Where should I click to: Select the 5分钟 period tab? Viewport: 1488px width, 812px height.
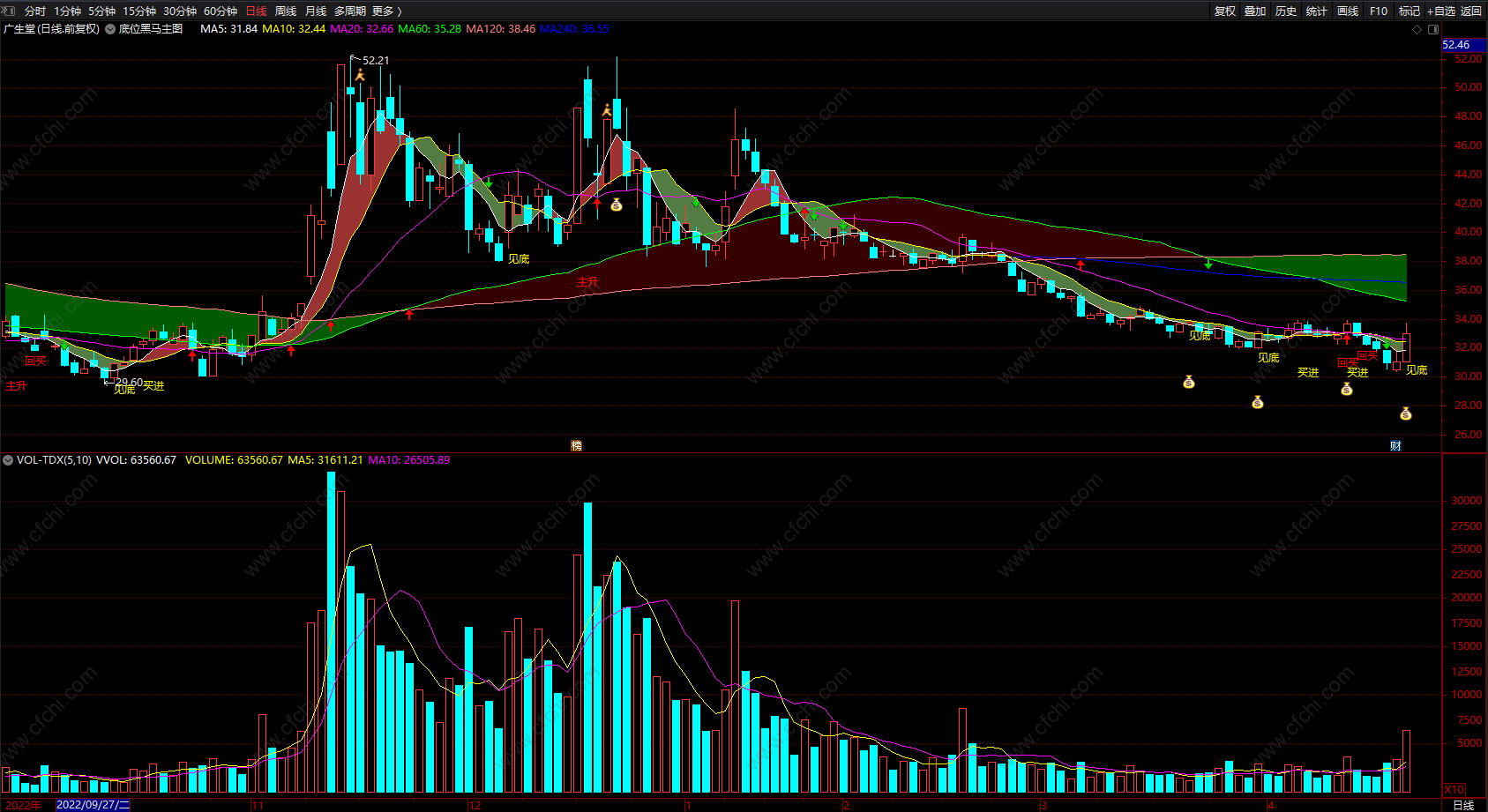(x=101, y=11)
